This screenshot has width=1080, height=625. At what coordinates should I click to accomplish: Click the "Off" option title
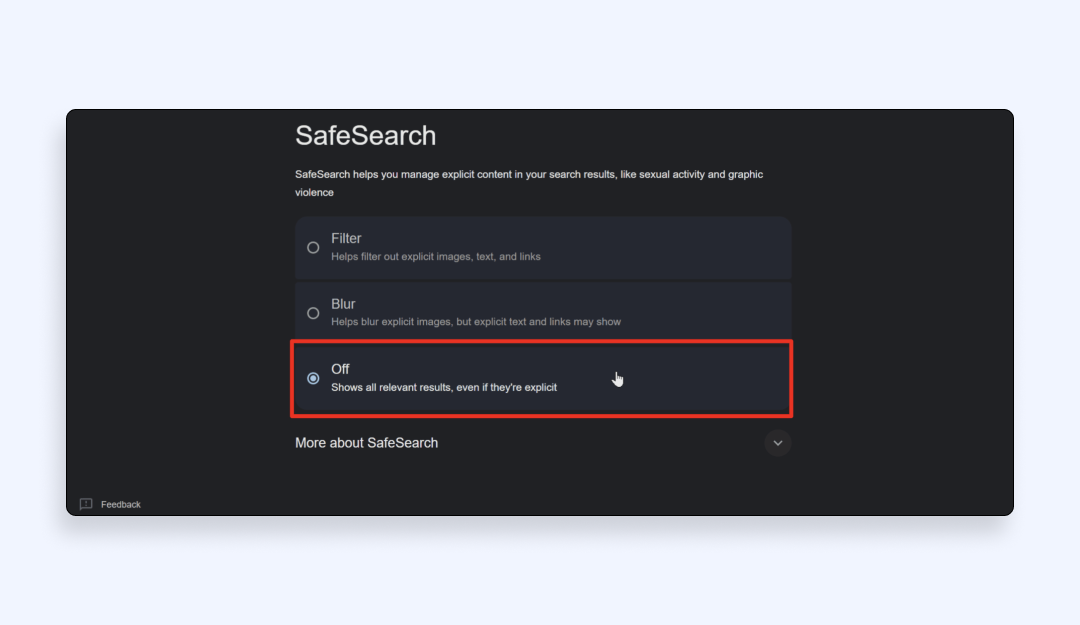coord(340,369)
